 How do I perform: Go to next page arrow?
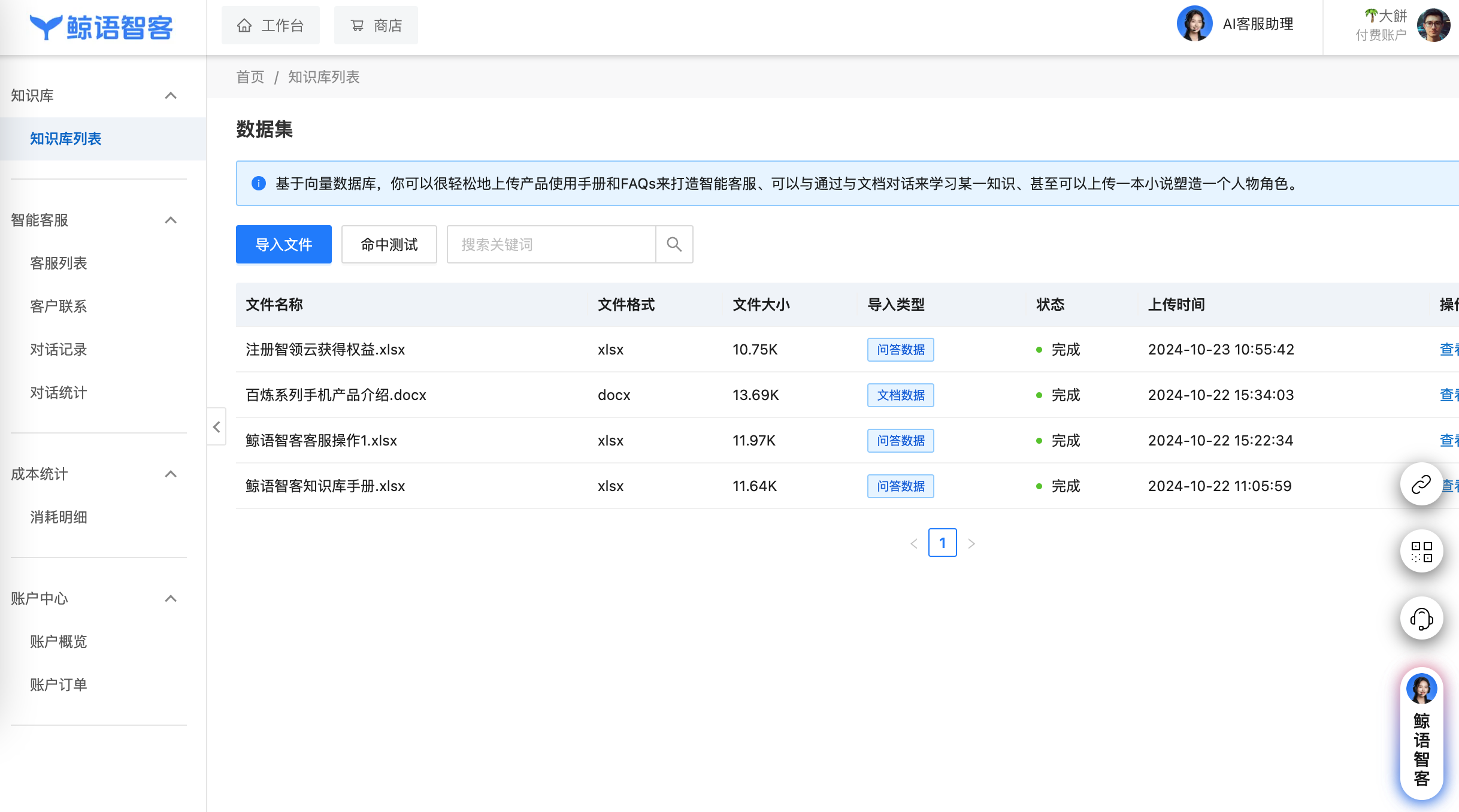[971, 544]
